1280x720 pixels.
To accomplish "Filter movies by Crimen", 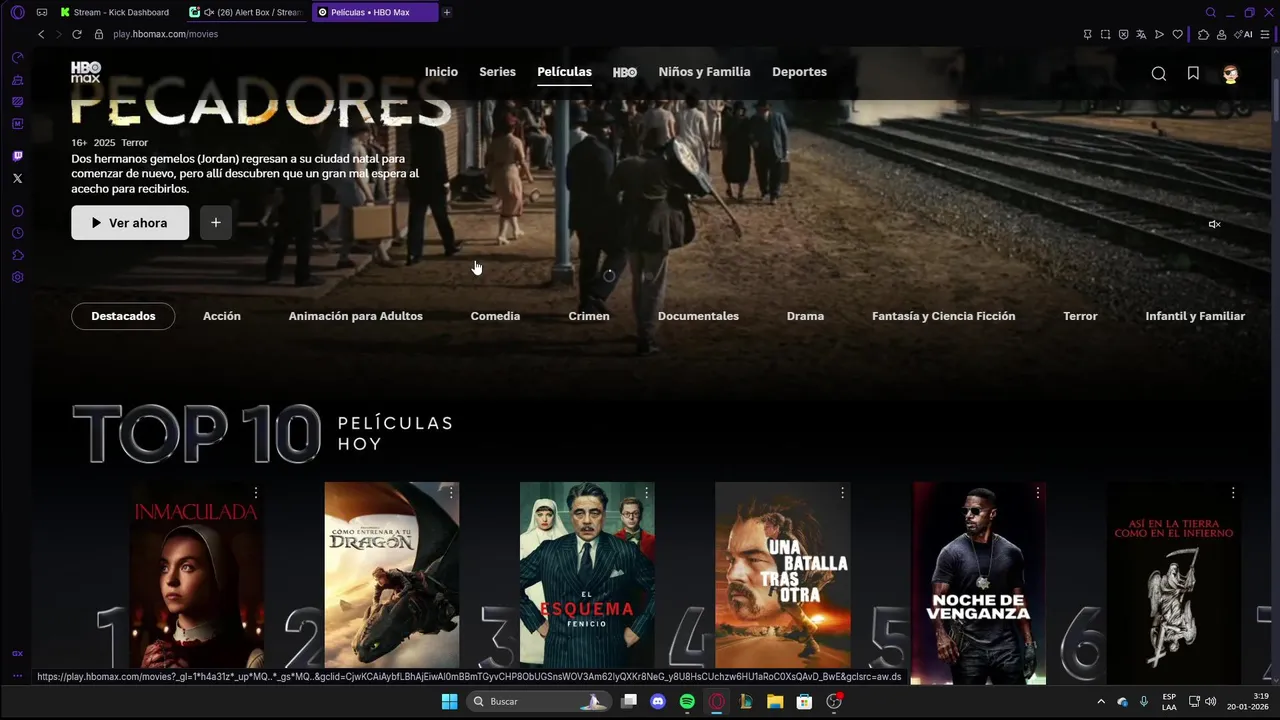I will (589, 316).
